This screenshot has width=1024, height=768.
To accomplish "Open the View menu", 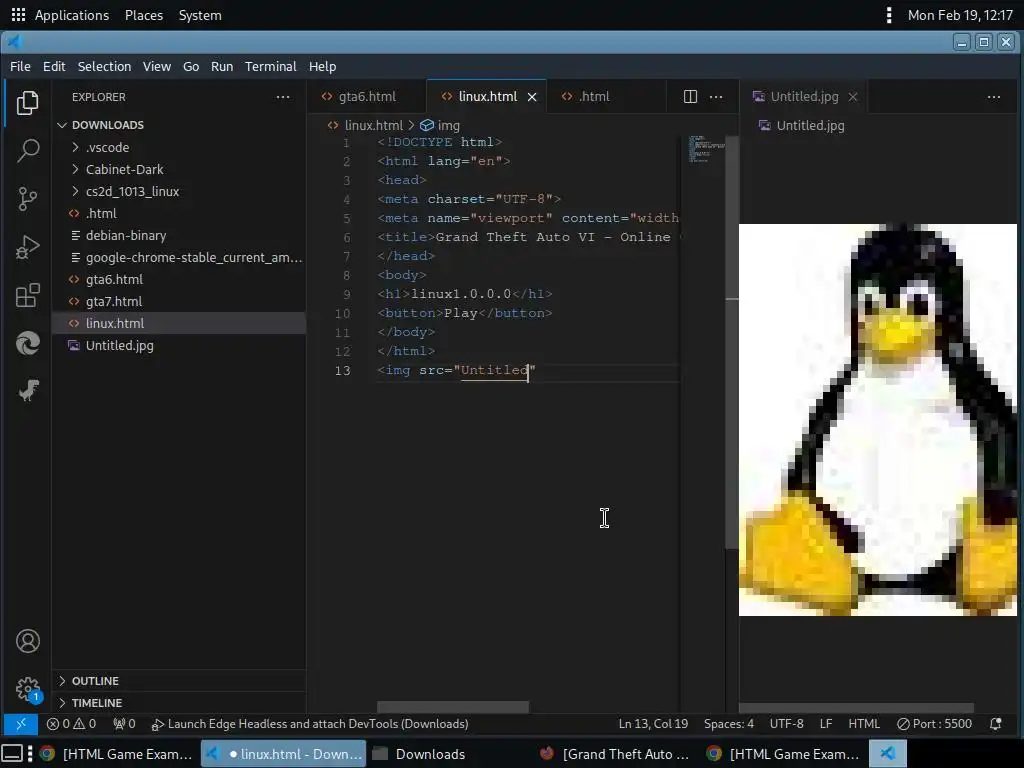I will (157, 67).
